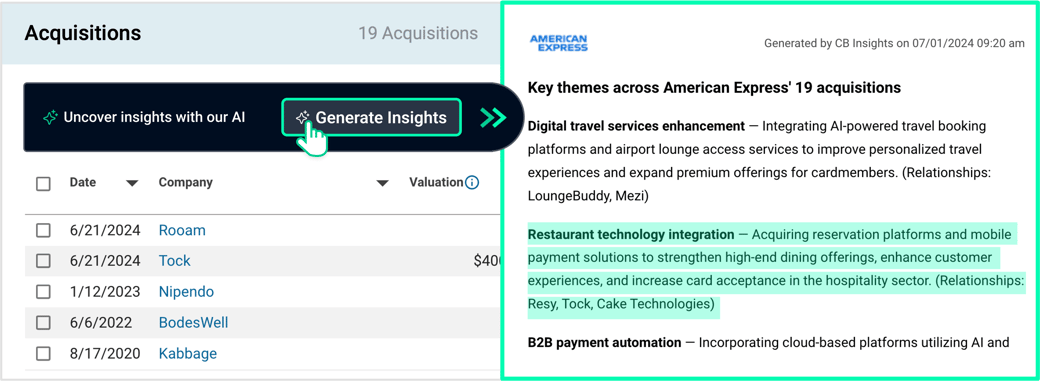Viewport: 1040px width, 382px height.
Task: Click the Digital travel services enhancement heading
Action: click(x=636, y=126)
